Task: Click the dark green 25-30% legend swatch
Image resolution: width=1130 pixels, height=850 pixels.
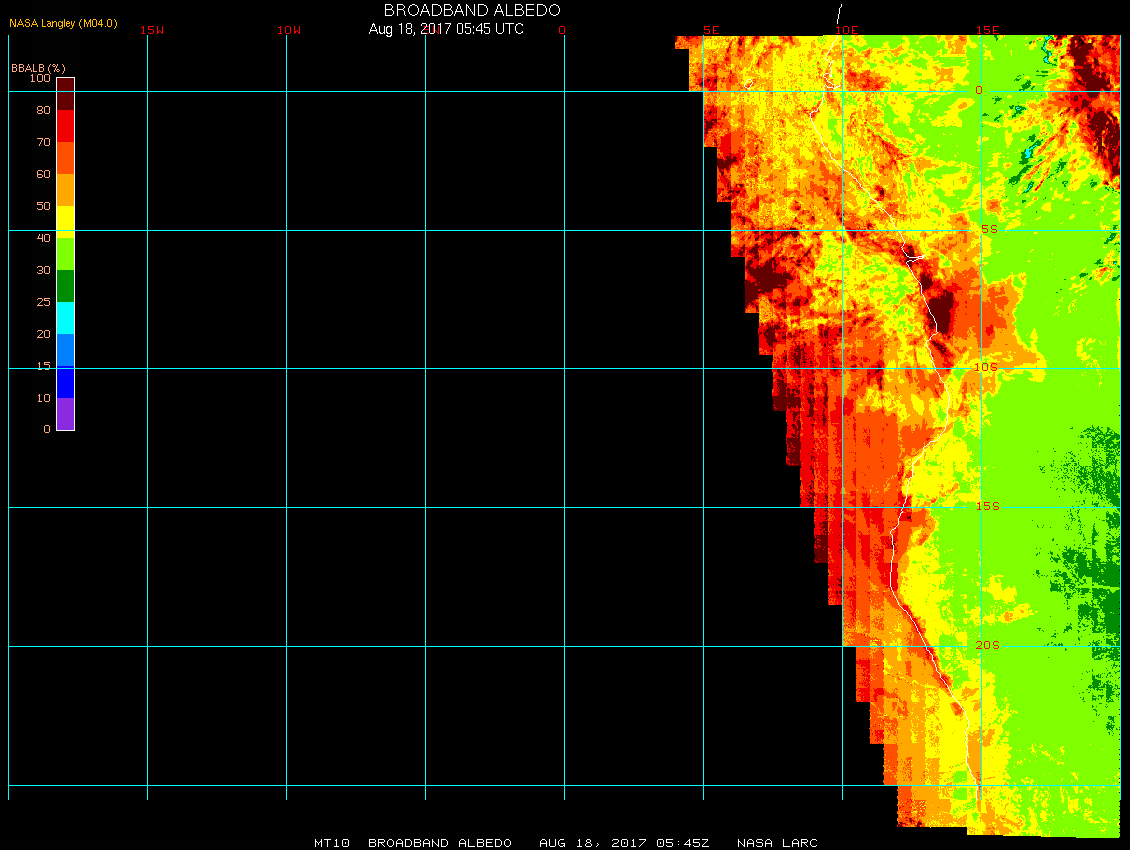Action: click(65, 286)
